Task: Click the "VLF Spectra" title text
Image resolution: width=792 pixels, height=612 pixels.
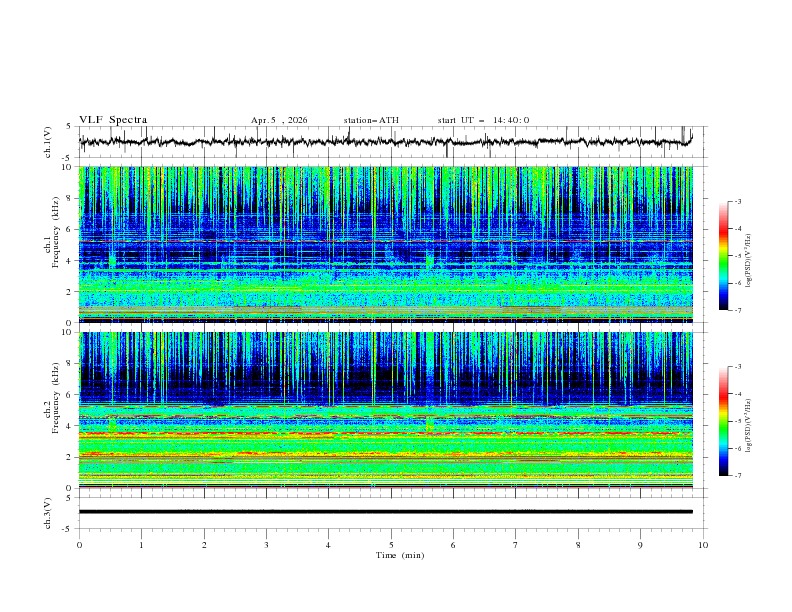Action: pos(113,120)
